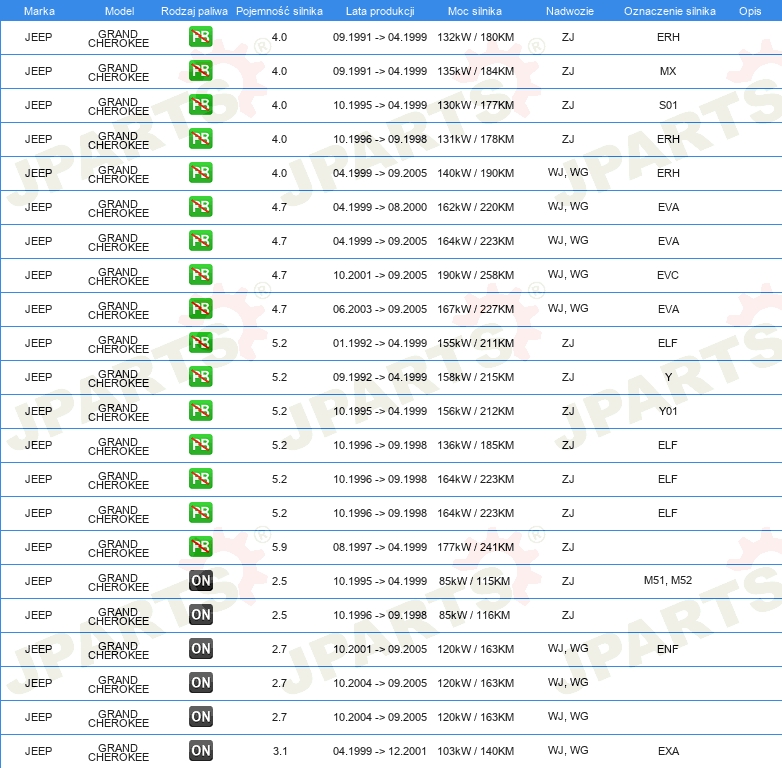Click the Moc silnika column header
The height and width of the screenshot is (768, 782).
coord(475,10)
